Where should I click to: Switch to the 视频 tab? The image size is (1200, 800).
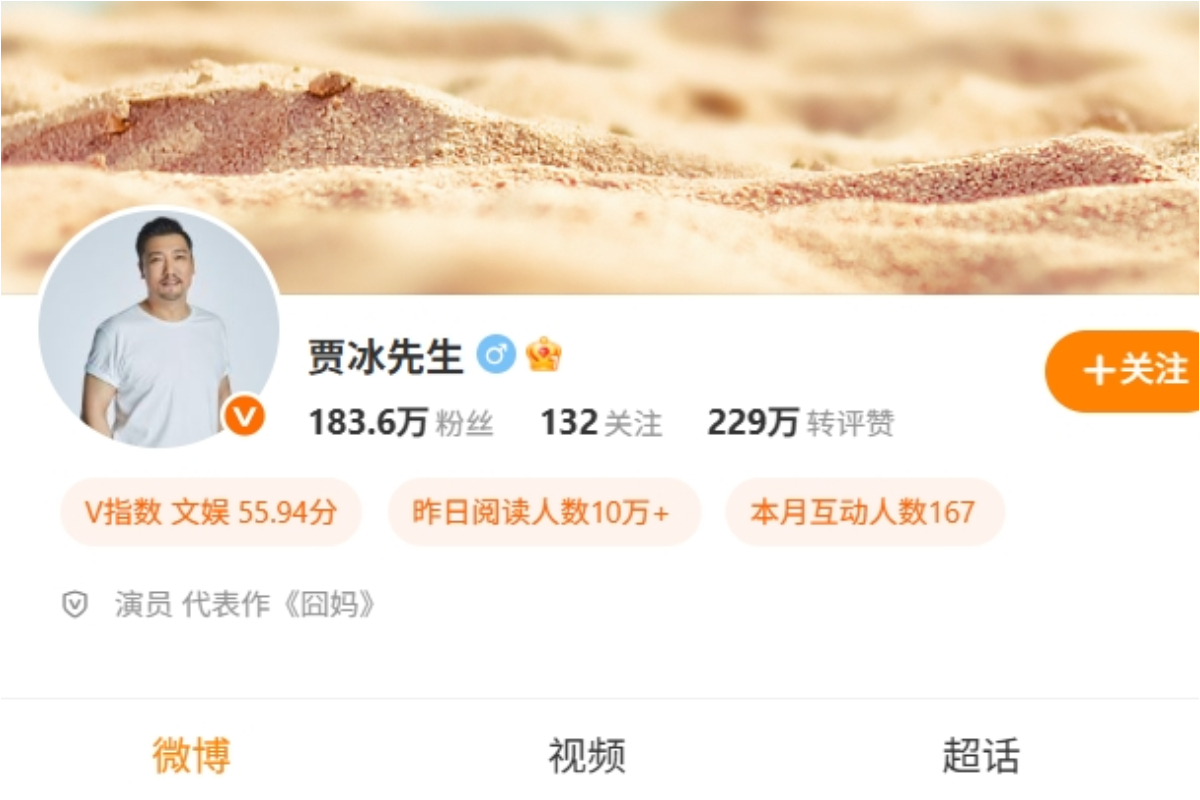coord(587,755)
